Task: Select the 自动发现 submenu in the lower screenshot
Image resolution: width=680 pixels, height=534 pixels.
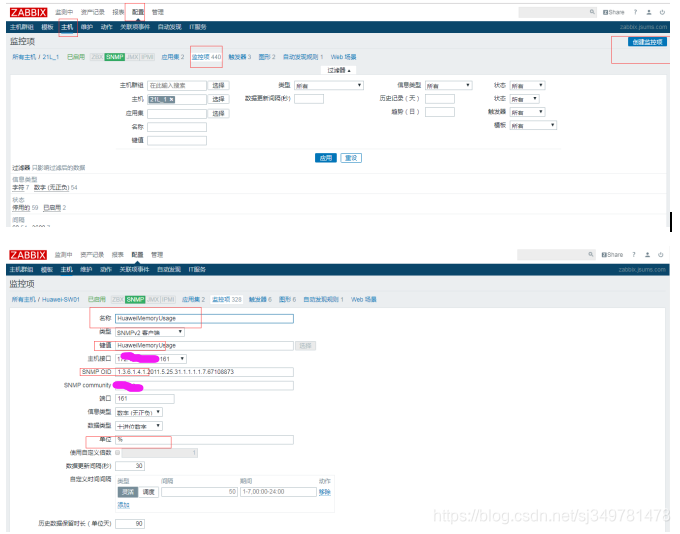Action: 169,269
